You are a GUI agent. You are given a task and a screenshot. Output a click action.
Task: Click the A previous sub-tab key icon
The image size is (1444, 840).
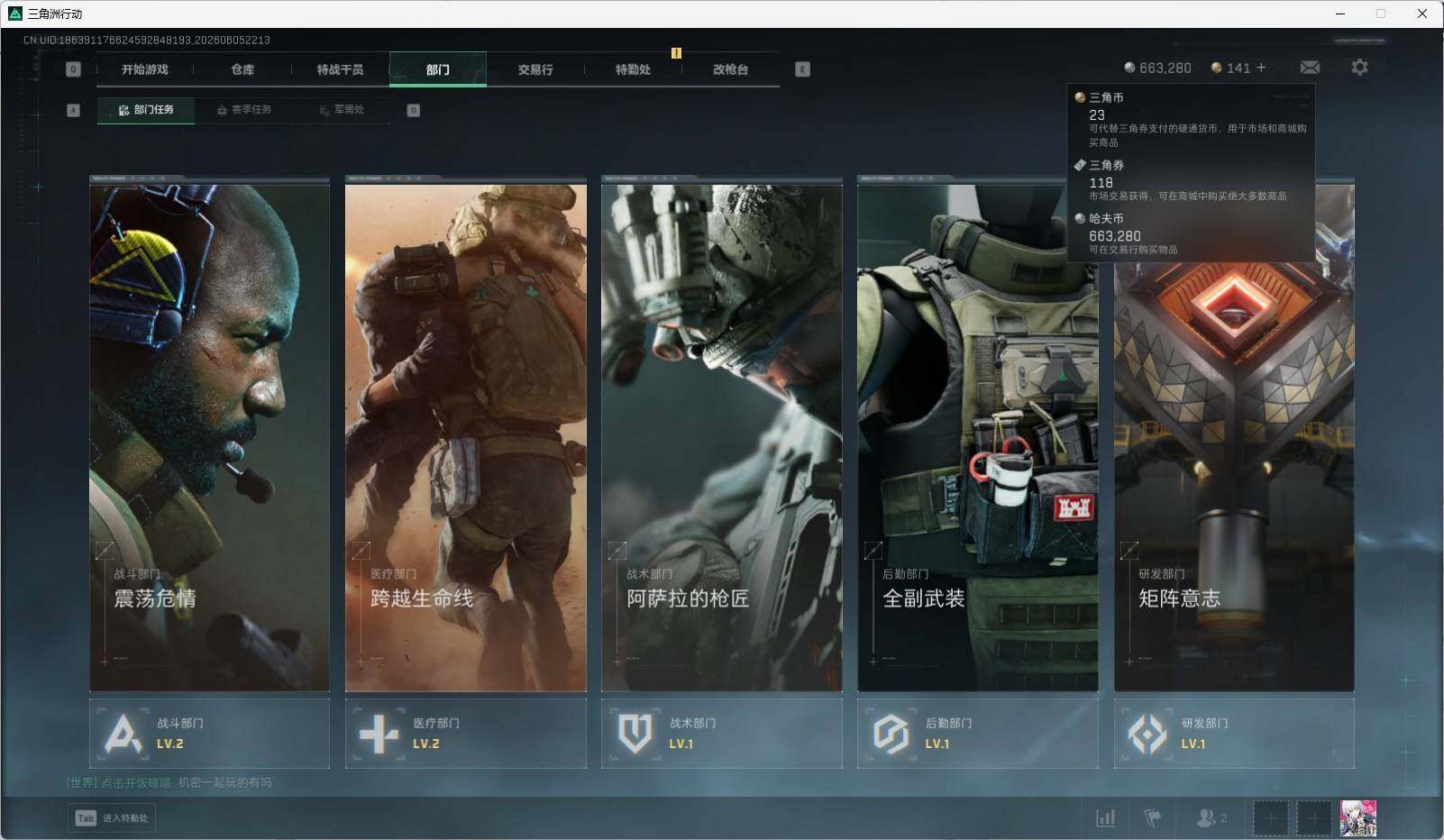click(x=74, y=110)
